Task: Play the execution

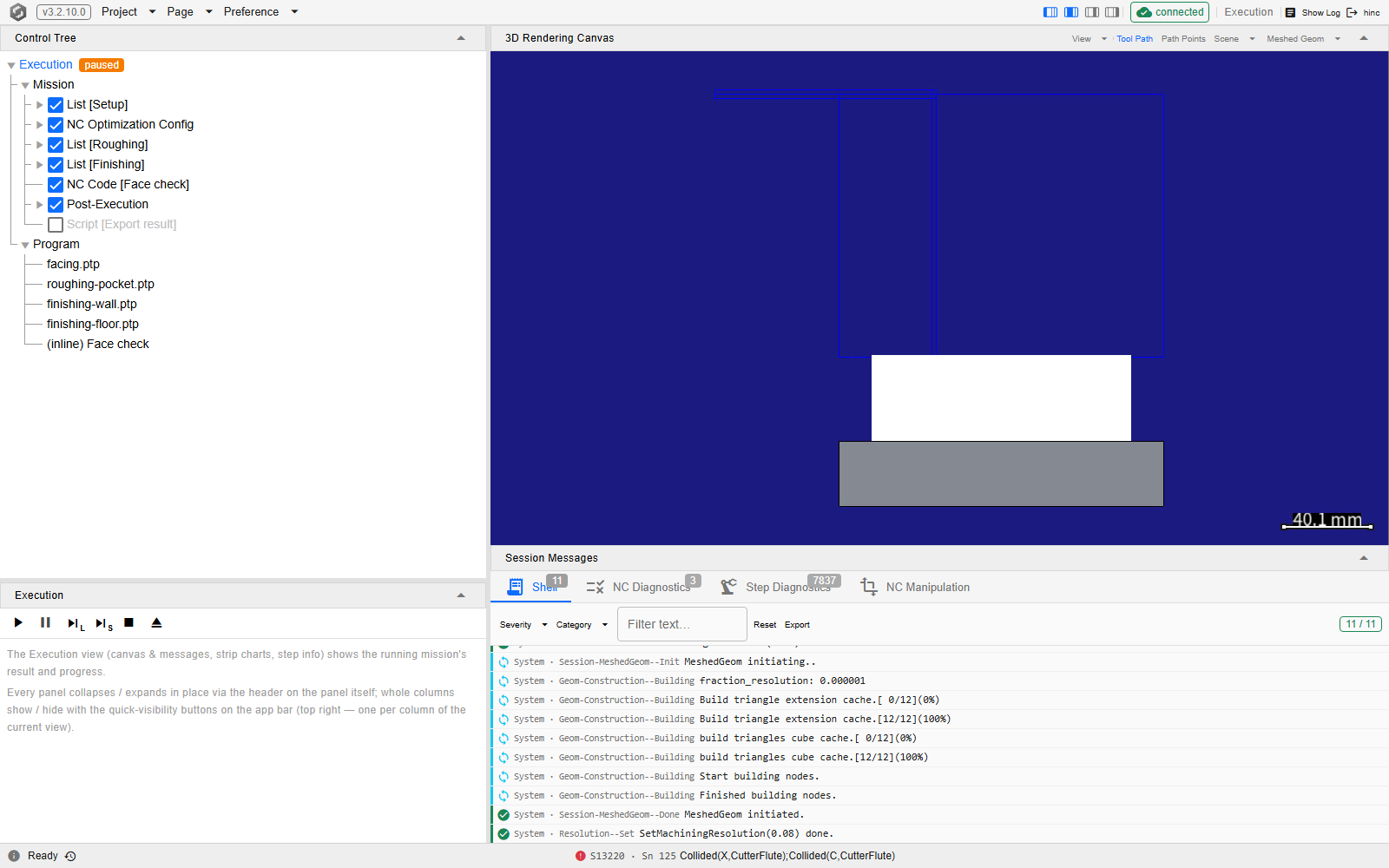Action: coord(18,622)
